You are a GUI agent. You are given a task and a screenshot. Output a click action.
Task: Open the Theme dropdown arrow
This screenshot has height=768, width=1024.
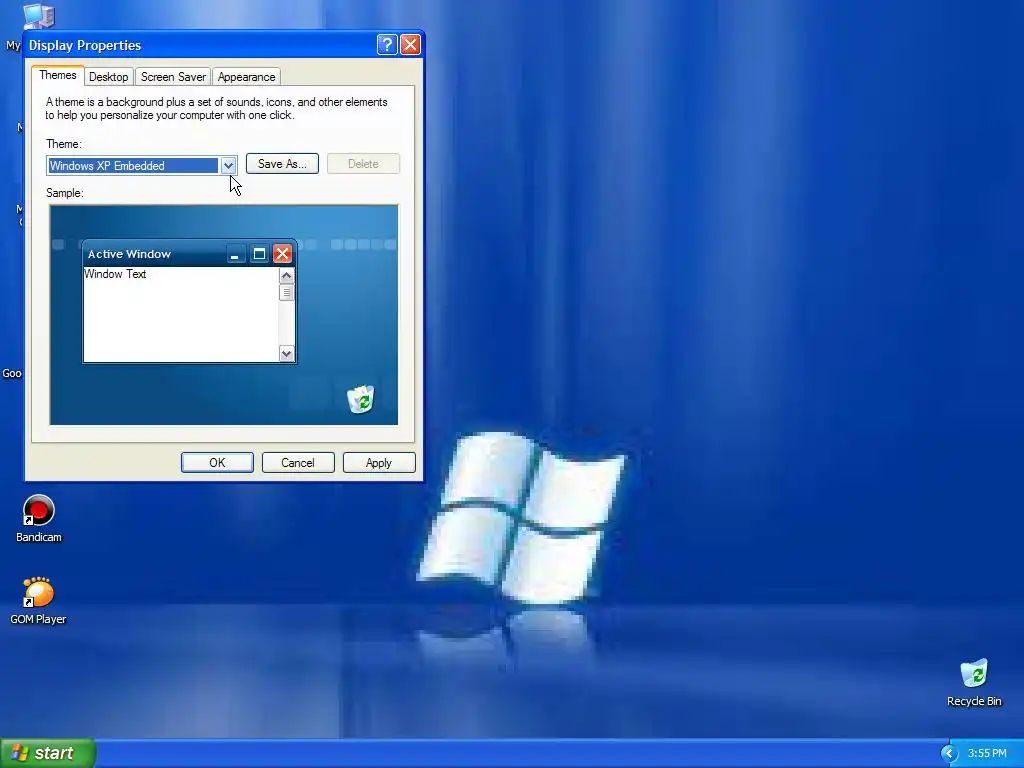click(x=228, y=166)
